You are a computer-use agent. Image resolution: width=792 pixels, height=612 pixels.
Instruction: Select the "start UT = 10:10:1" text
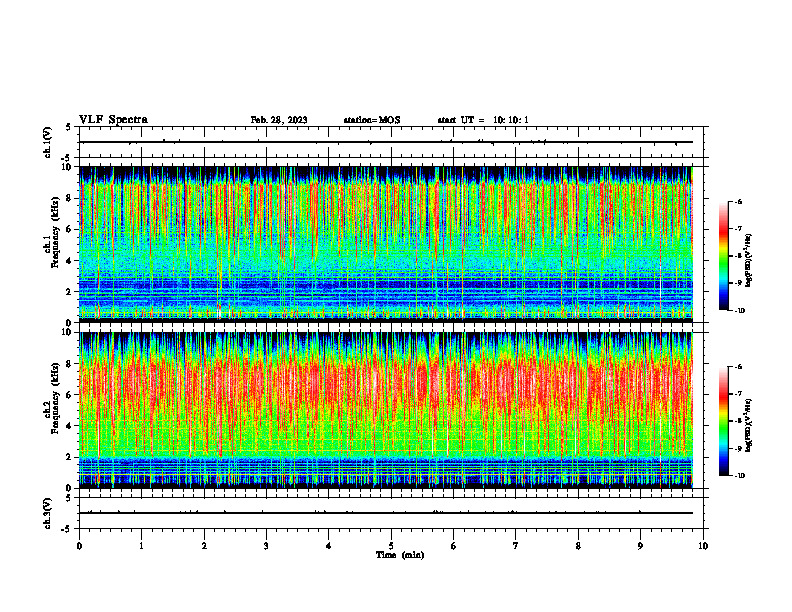[483, 120]
